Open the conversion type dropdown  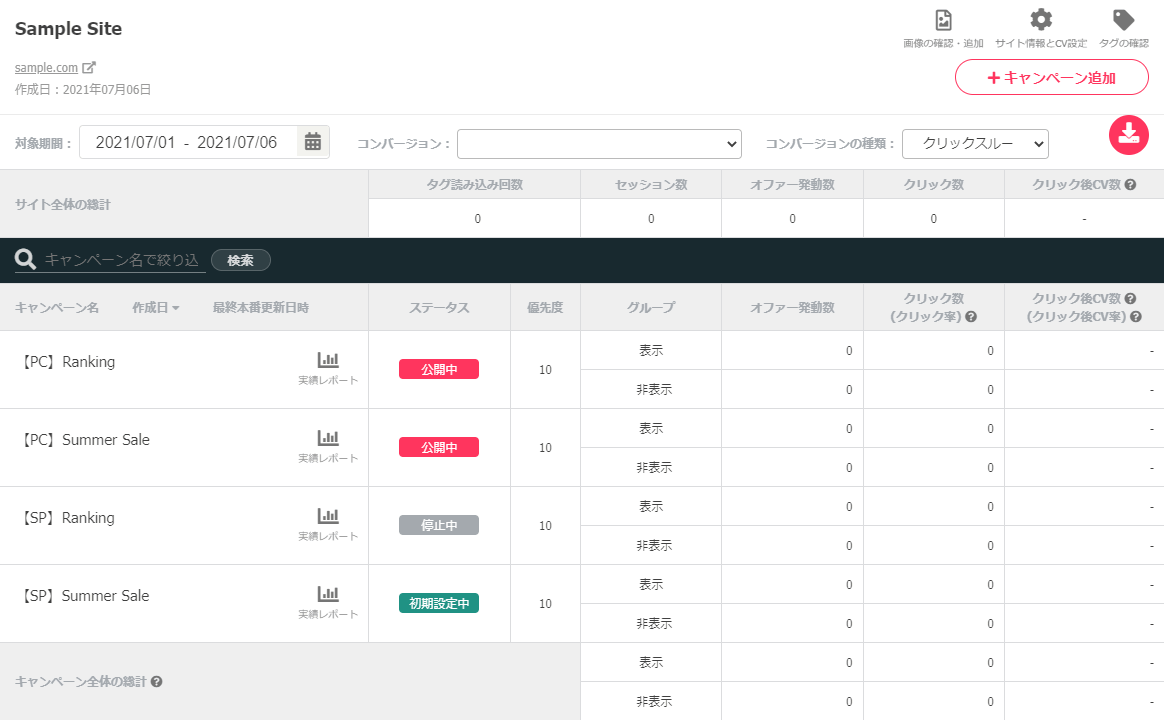click(974, 144)
